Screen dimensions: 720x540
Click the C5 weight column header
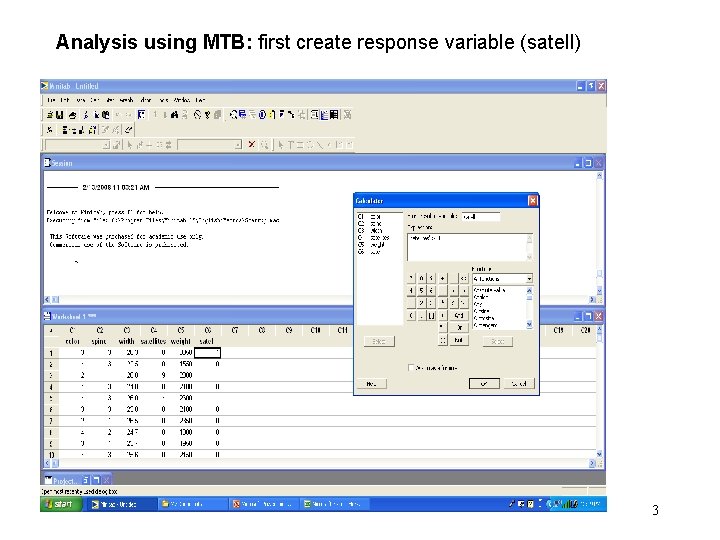pos(181,336)
